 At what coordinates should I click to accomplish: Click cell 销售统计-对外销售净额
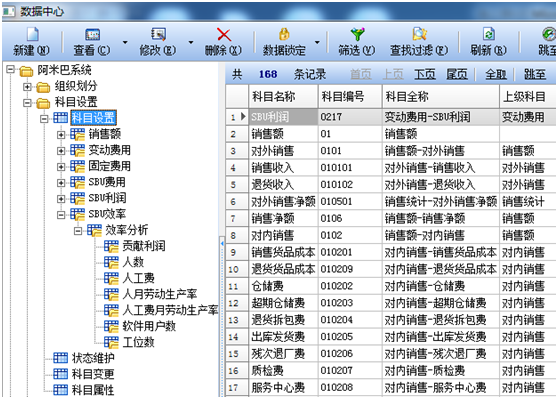point(441,201)
